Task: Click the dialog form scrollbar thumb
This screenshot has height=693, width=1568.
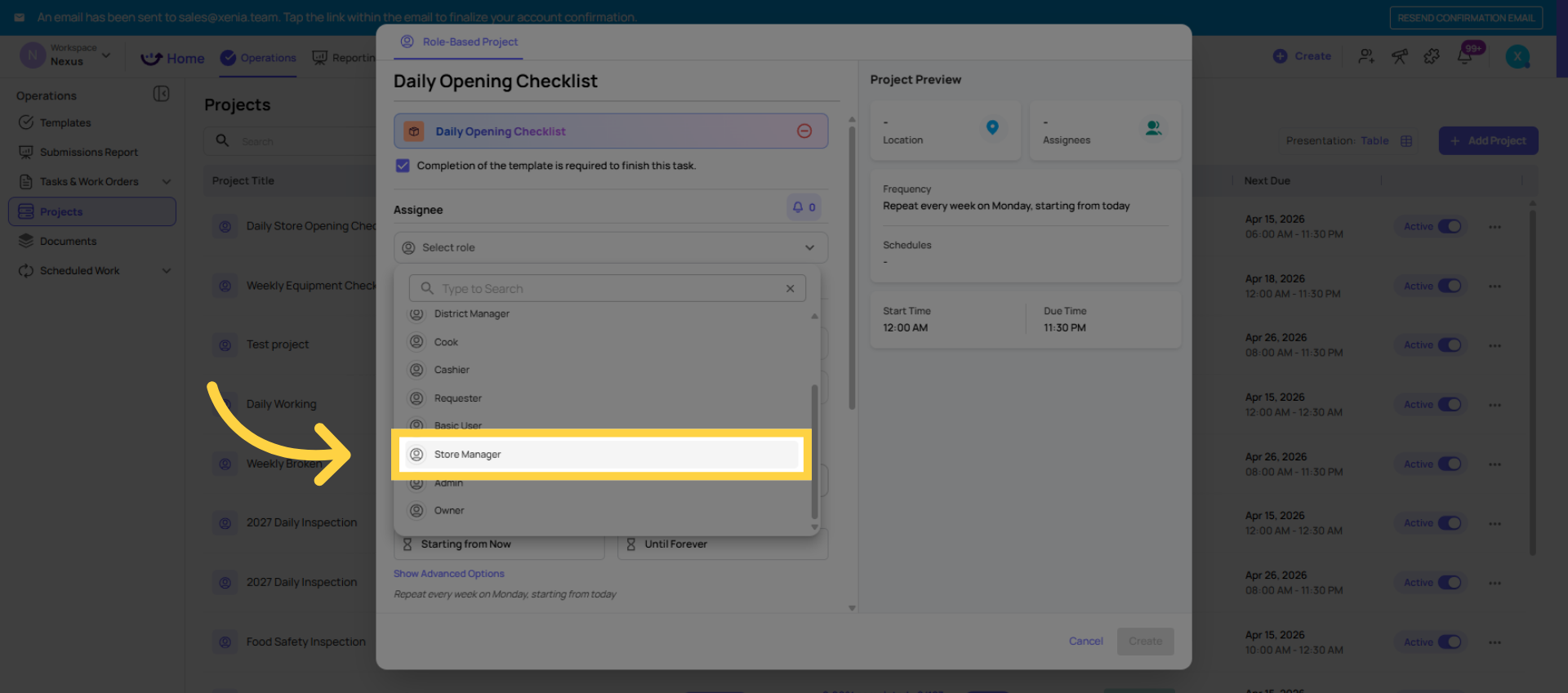Action: coord(852,268)
